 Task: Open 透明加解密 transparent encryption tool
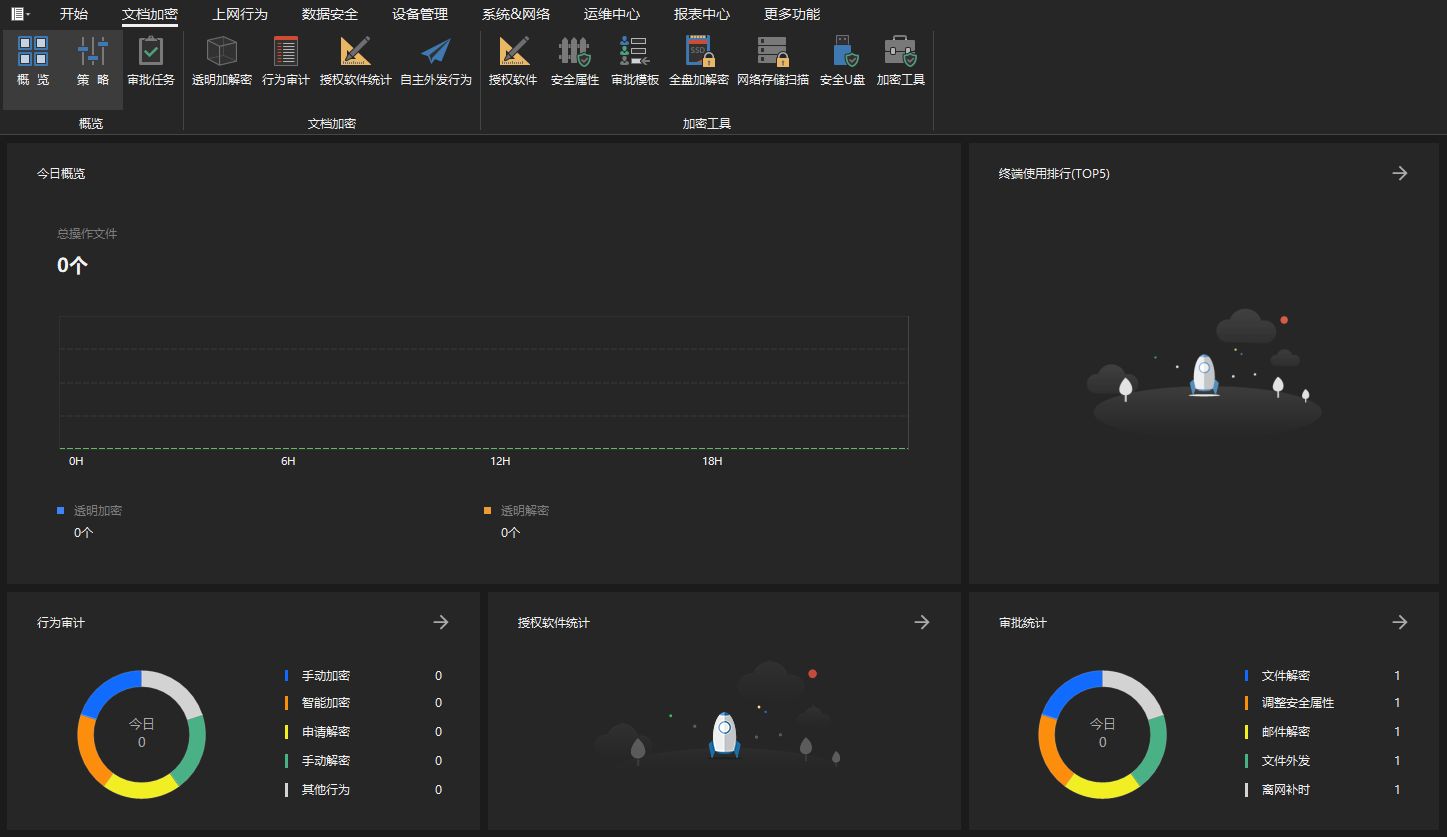[x=221, y=61]
